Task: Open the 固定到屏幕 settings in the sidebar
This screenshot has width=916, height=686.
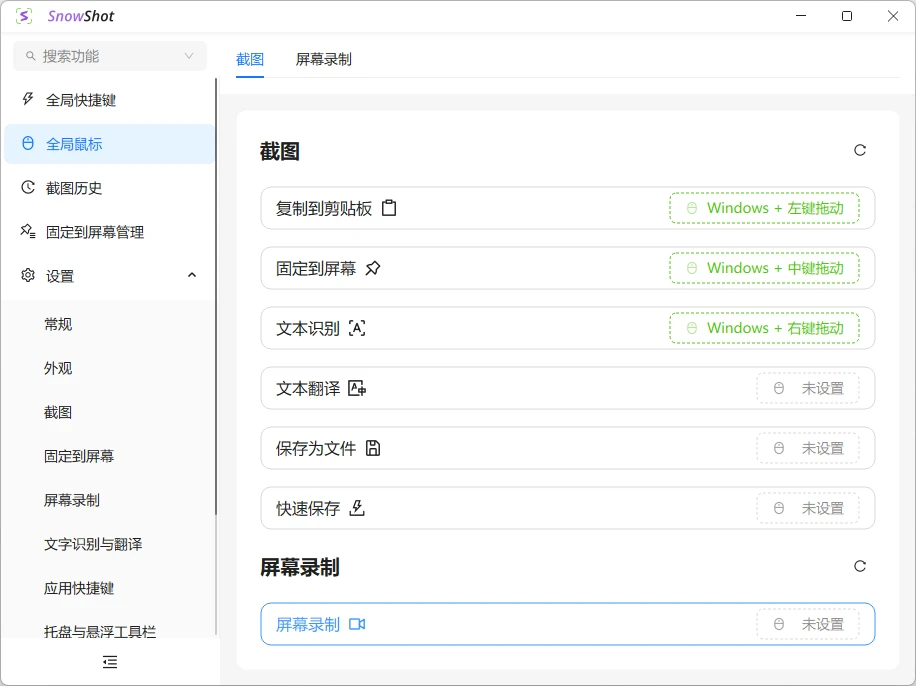Action: tap(109, 456)
